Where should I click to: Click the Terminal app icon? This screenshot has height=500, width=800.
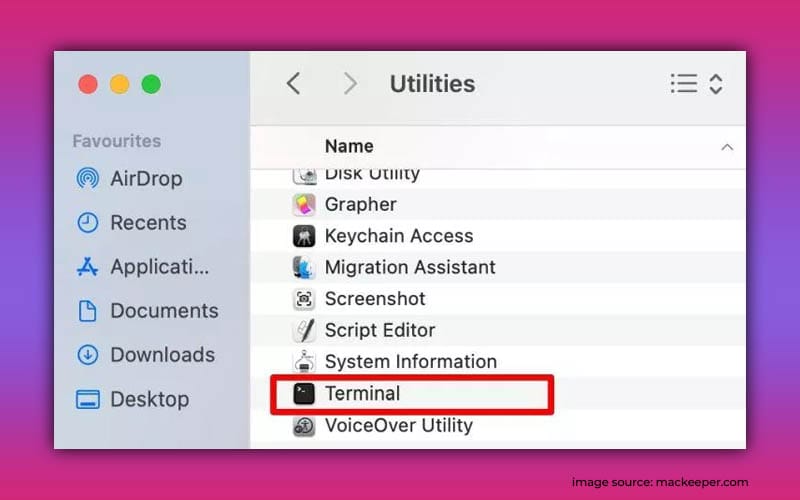304,394
